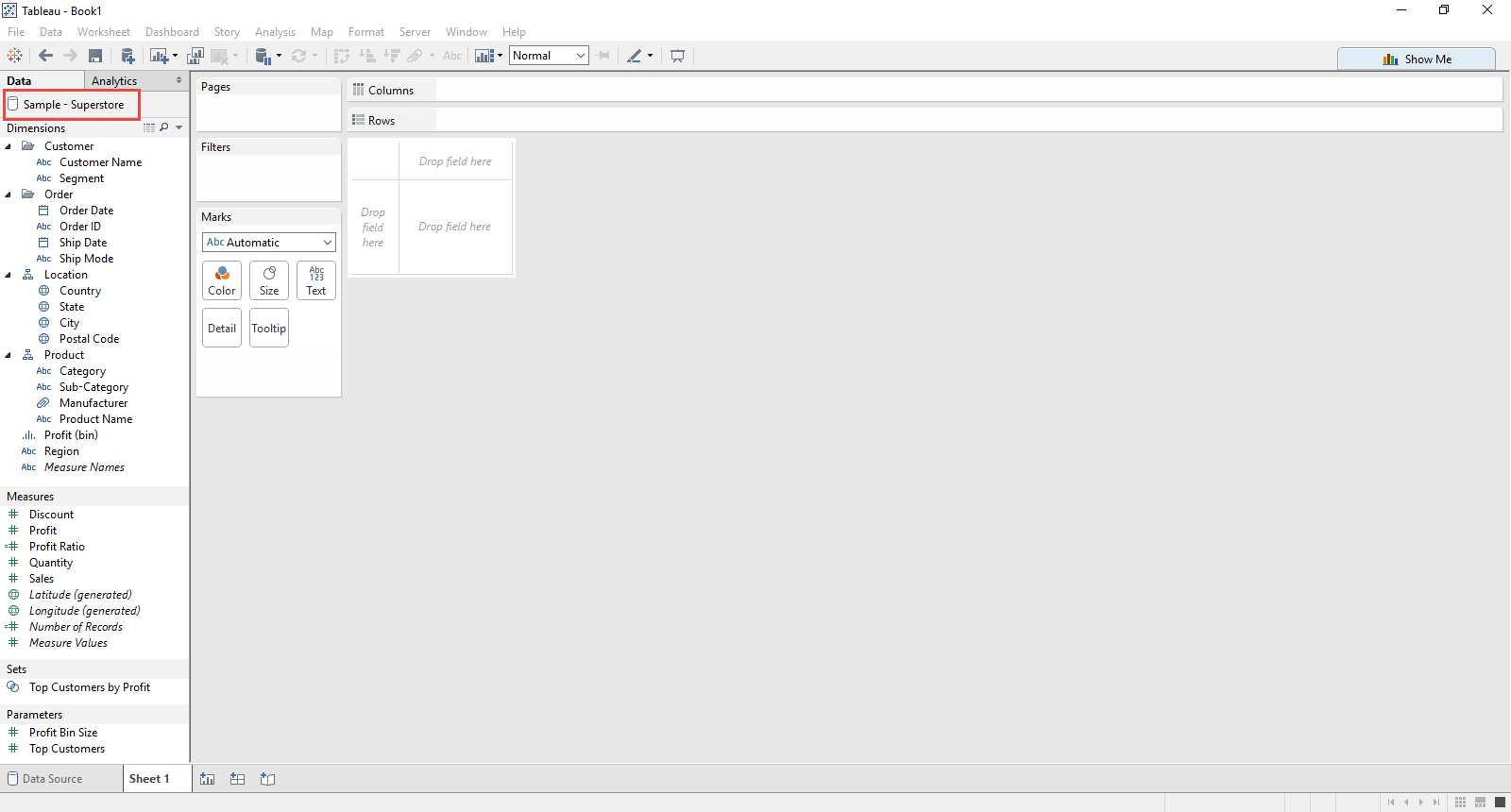The height and width of the screenshot is (812, 1511).
Task: Click the Columns shelf
Action: [925, 90]
